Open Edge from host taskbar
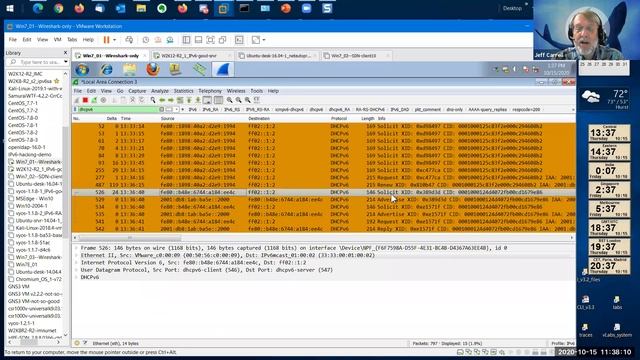Screen dimensions: 640x360 tap(38, 8)
